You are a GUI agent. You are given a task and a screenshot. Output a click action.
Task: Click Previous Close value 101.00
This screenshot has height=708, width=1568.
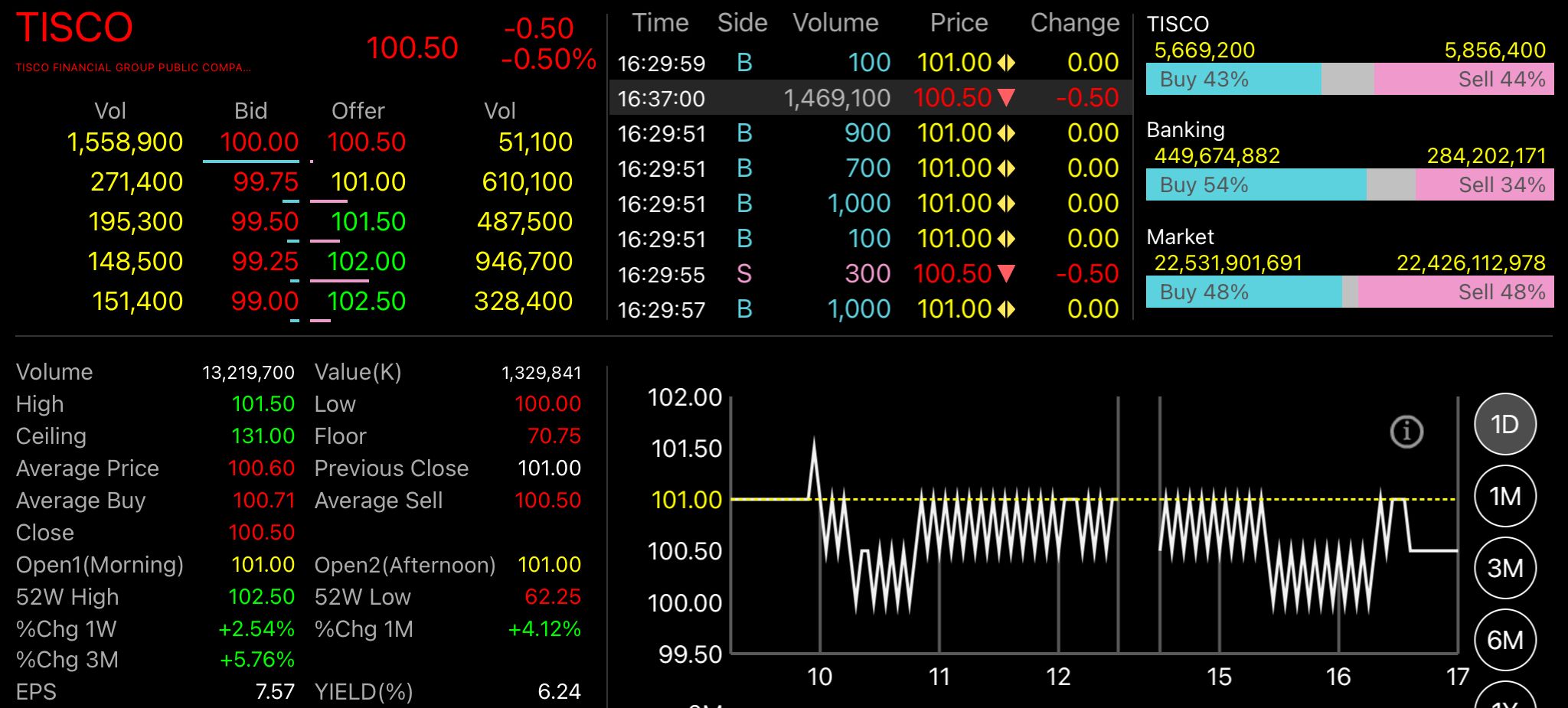549,468
